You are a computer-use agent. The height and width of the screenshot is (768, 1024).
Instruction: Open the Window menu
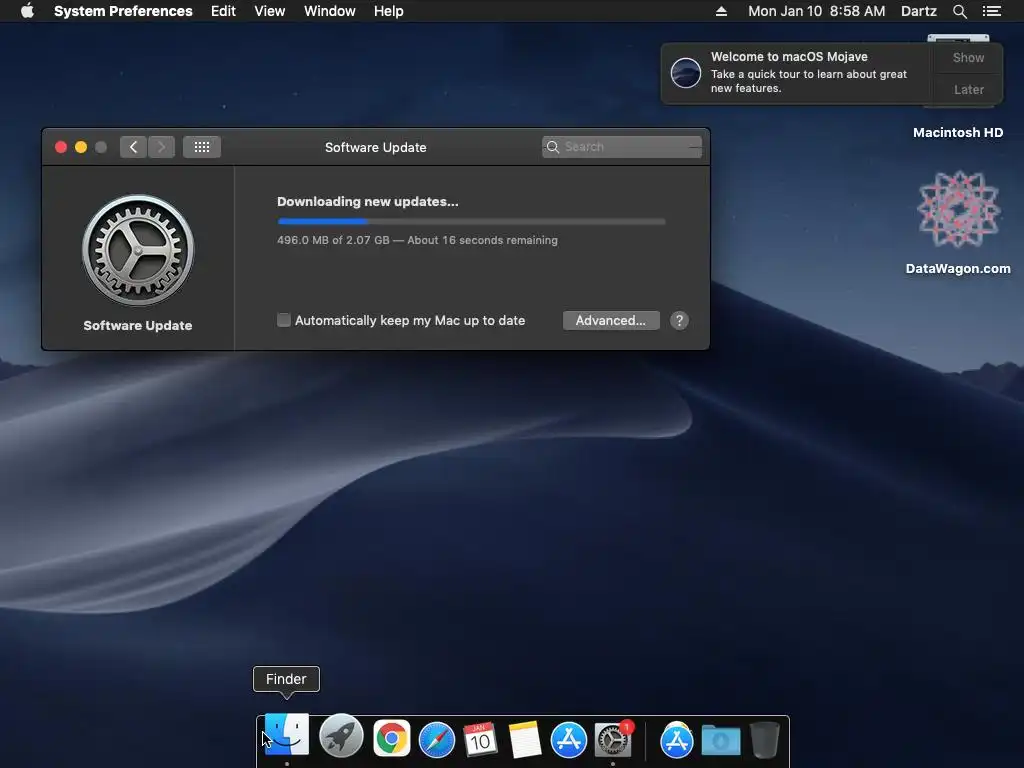(x=330, y=11)
